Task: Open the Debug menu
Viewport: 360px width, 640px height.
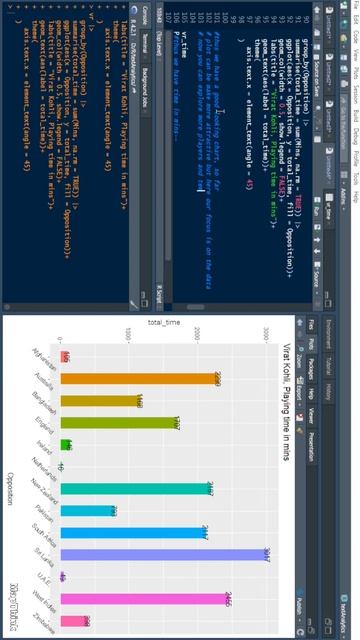Action: [x=355, y=136]
